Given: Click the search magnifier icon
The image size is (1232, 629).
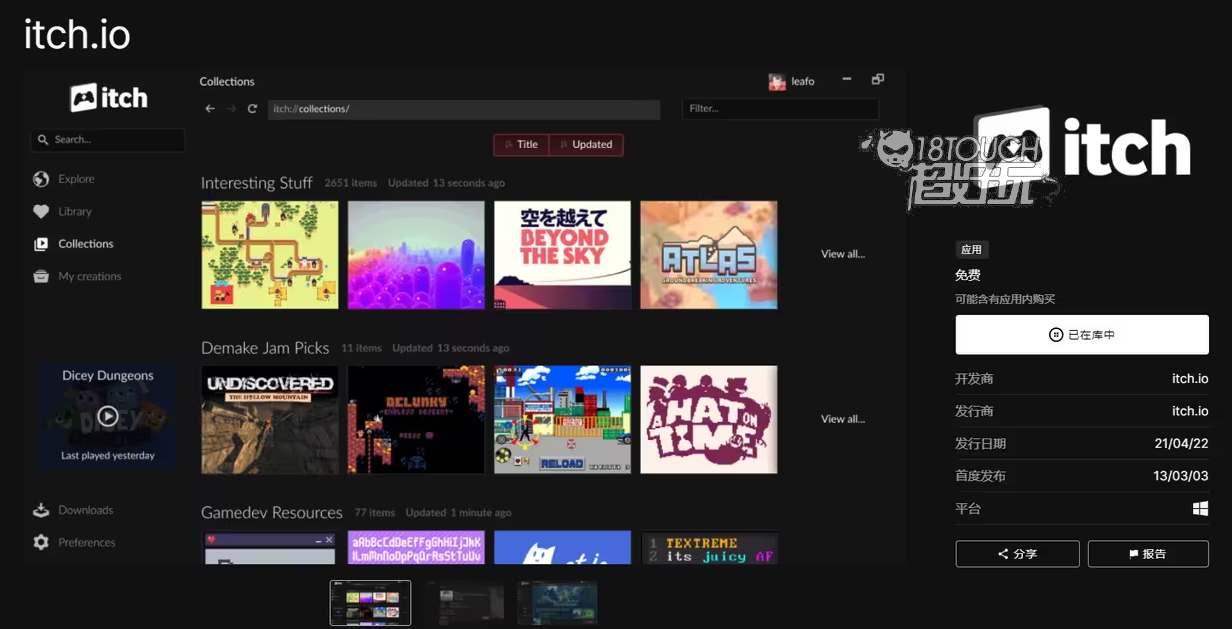Looking at the screenshot, I should (43, 140).
